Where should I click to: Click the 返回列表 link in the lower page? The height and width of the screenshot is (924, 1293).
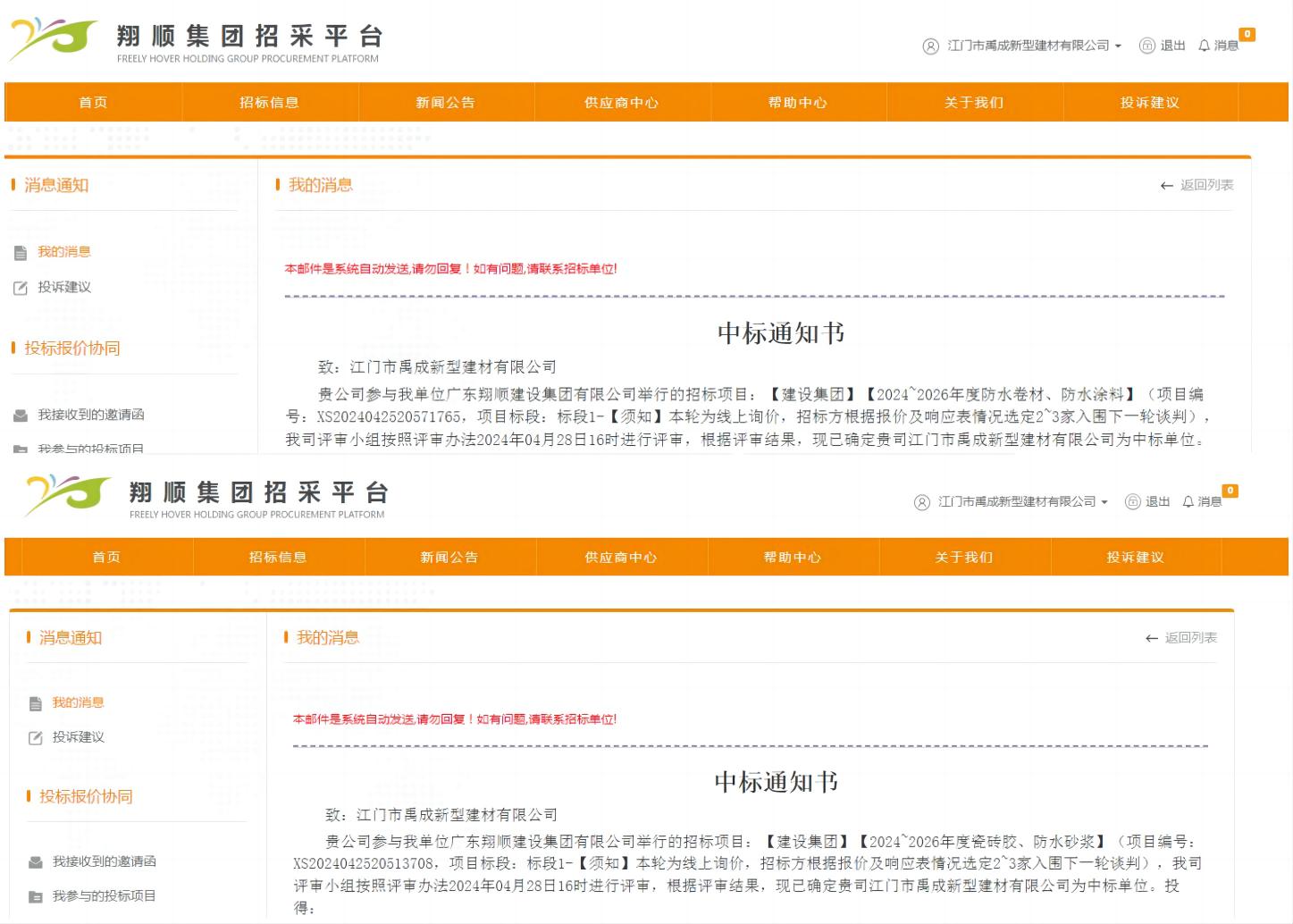[1190, 638]
